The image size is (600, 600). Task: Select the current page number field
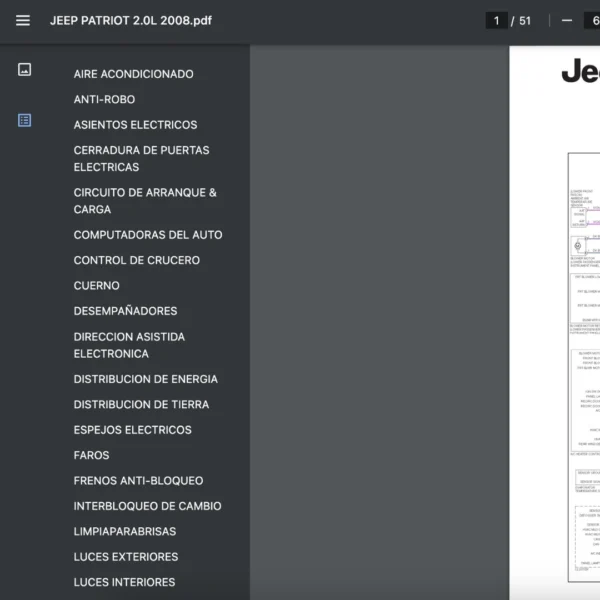pyautogui.click(x=496, y=21)
